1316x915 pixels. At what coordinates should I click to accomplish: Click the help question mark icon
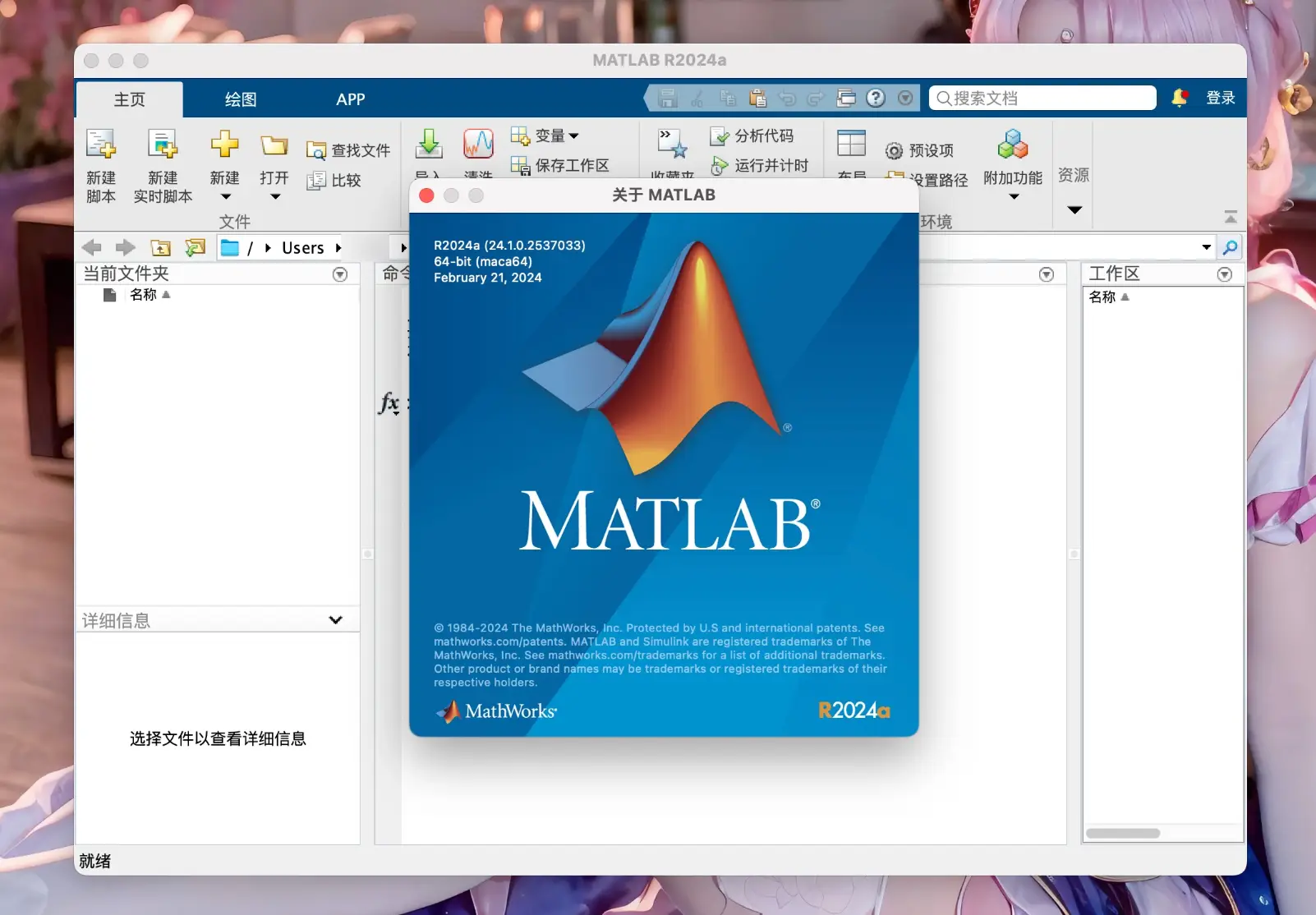pos(876,99)
